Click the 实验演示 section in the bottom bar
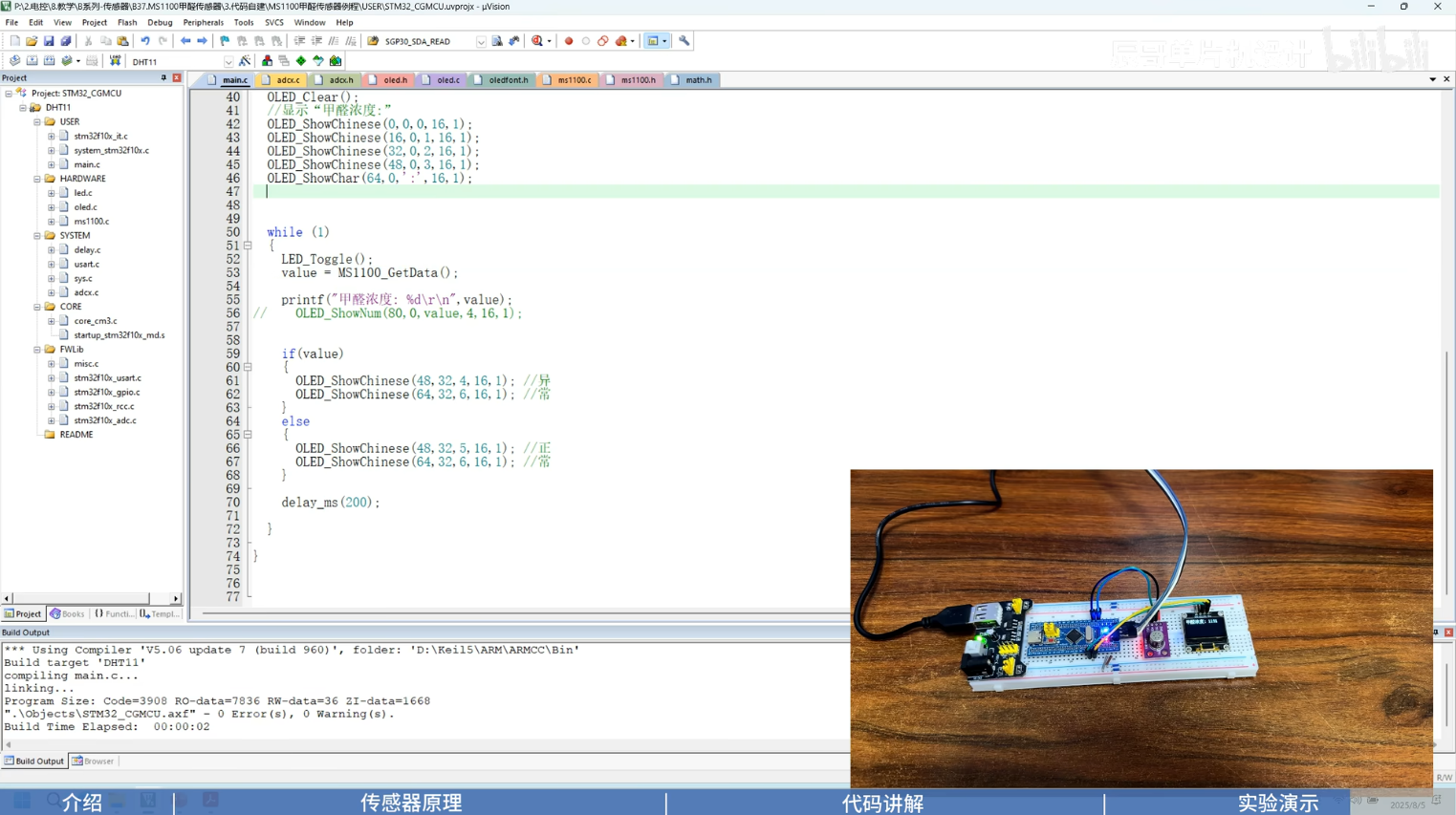This screenshot has width=1456, height=815. click(x=1277, y=804)
